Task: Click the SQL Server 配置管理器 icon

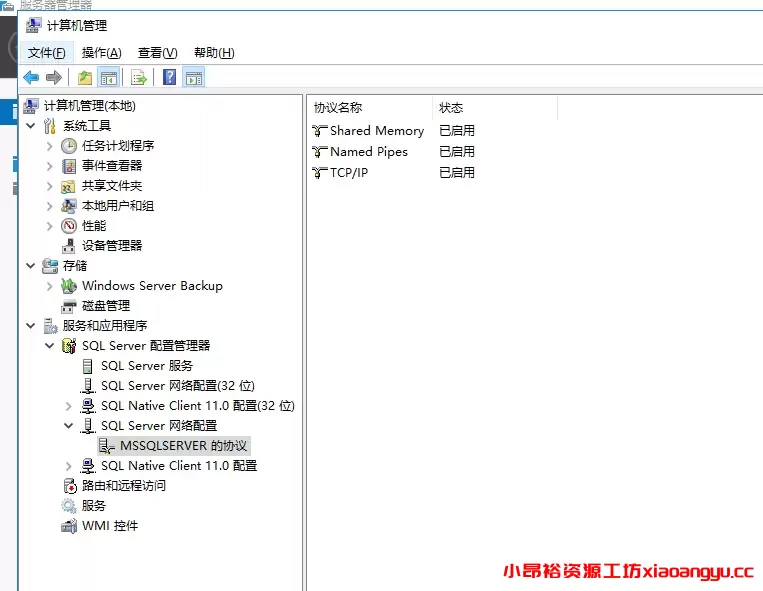Action: point(69,346)
